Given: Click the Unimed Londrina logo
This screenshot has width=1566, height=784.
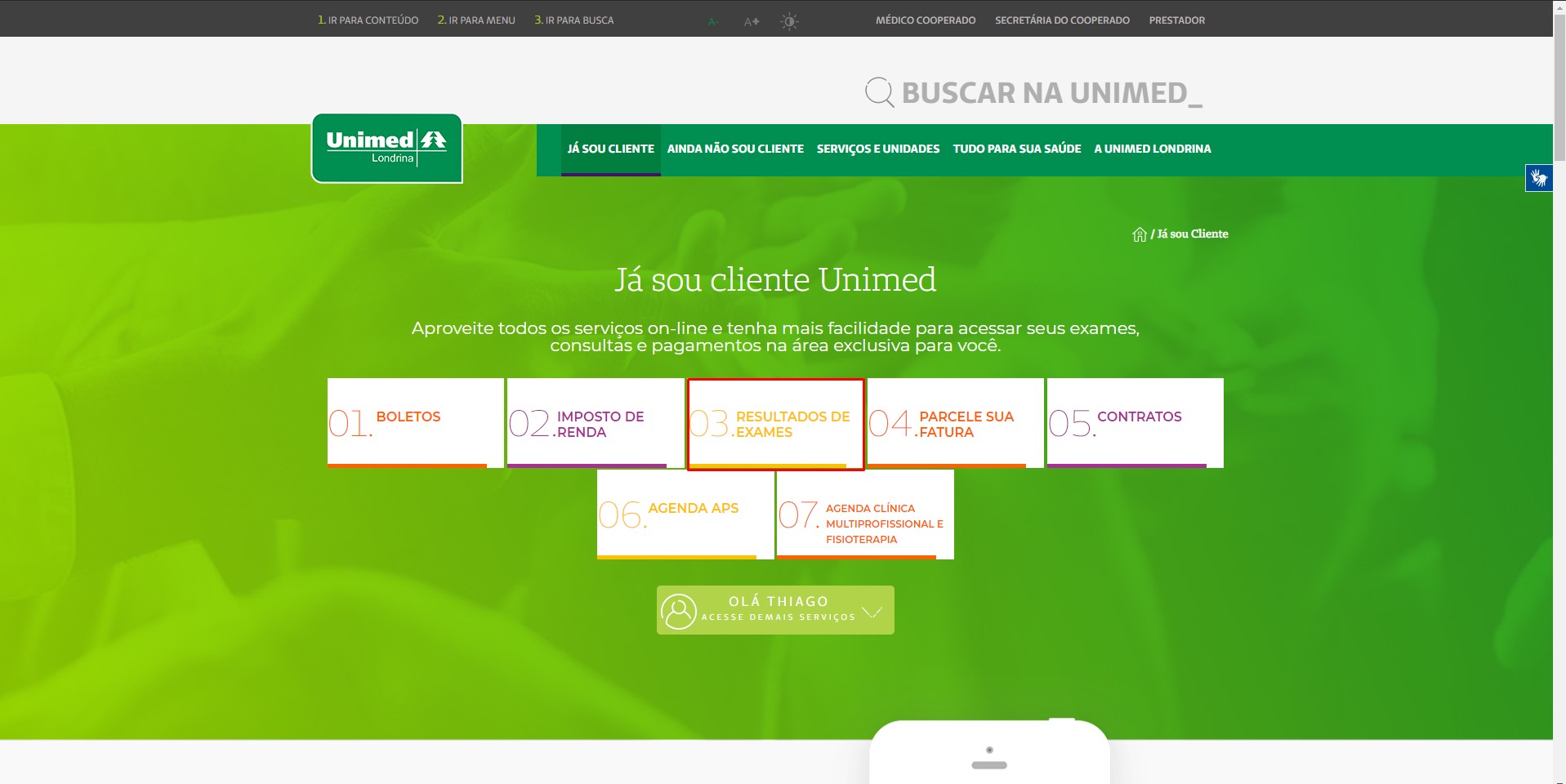Looking at the screenshot, I should tap(387, 148).
